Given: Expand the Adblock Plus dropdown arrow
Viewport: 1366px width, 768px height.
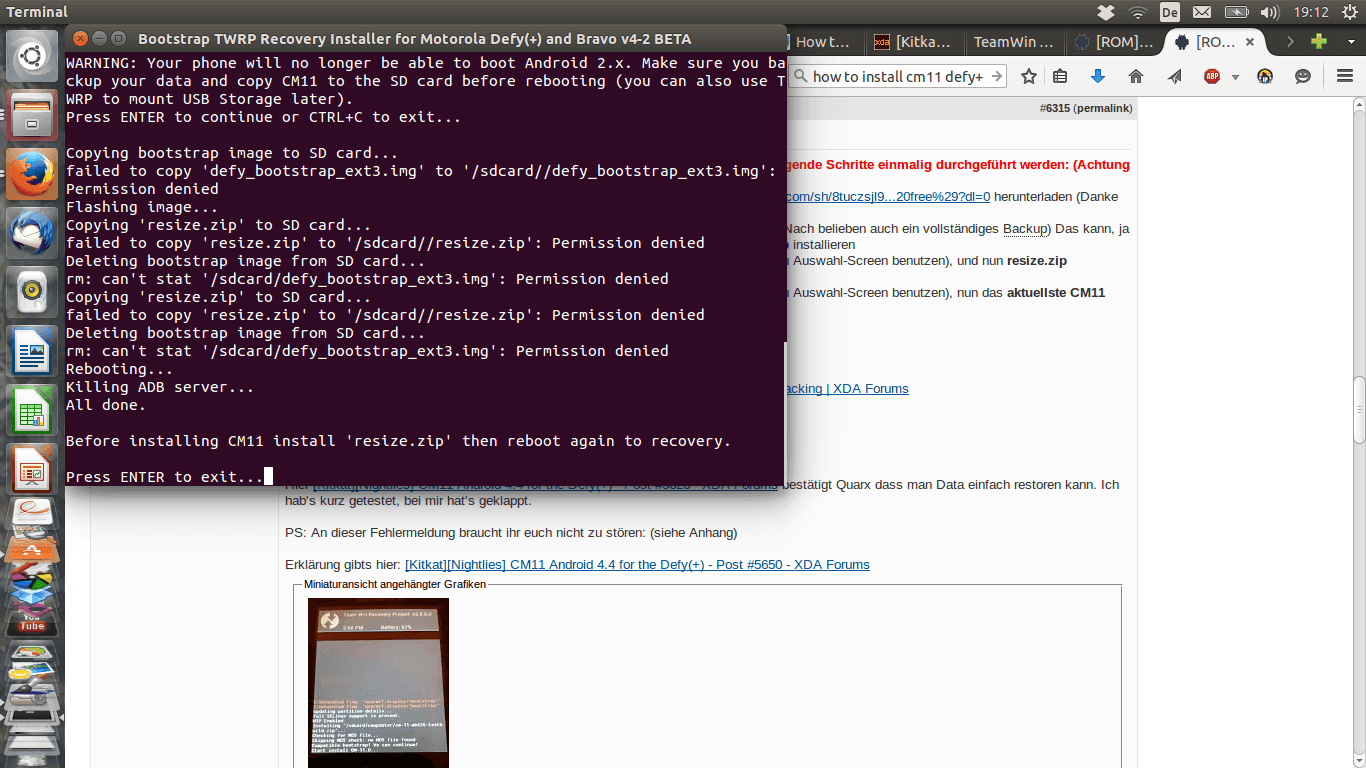Looking at the screenshot, I should [1235, 77].
